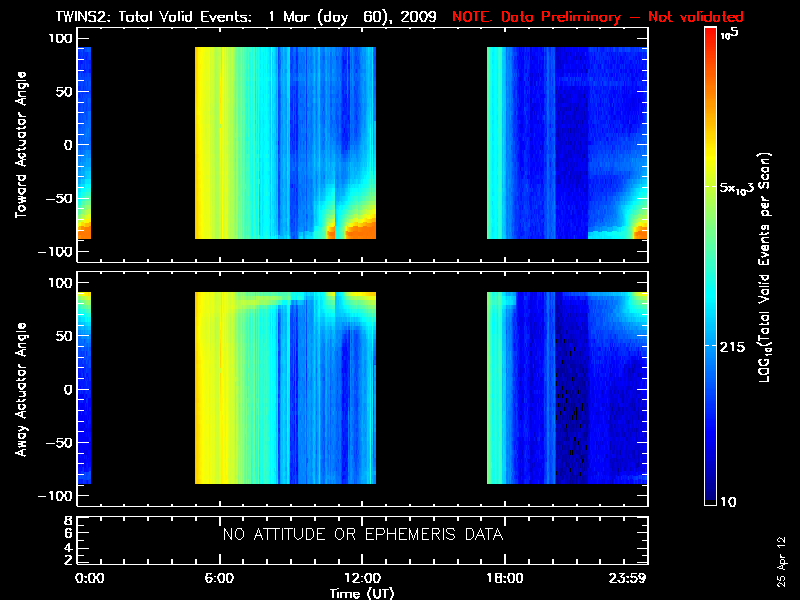Click the 215 color bar label

(x=732, y=347)
